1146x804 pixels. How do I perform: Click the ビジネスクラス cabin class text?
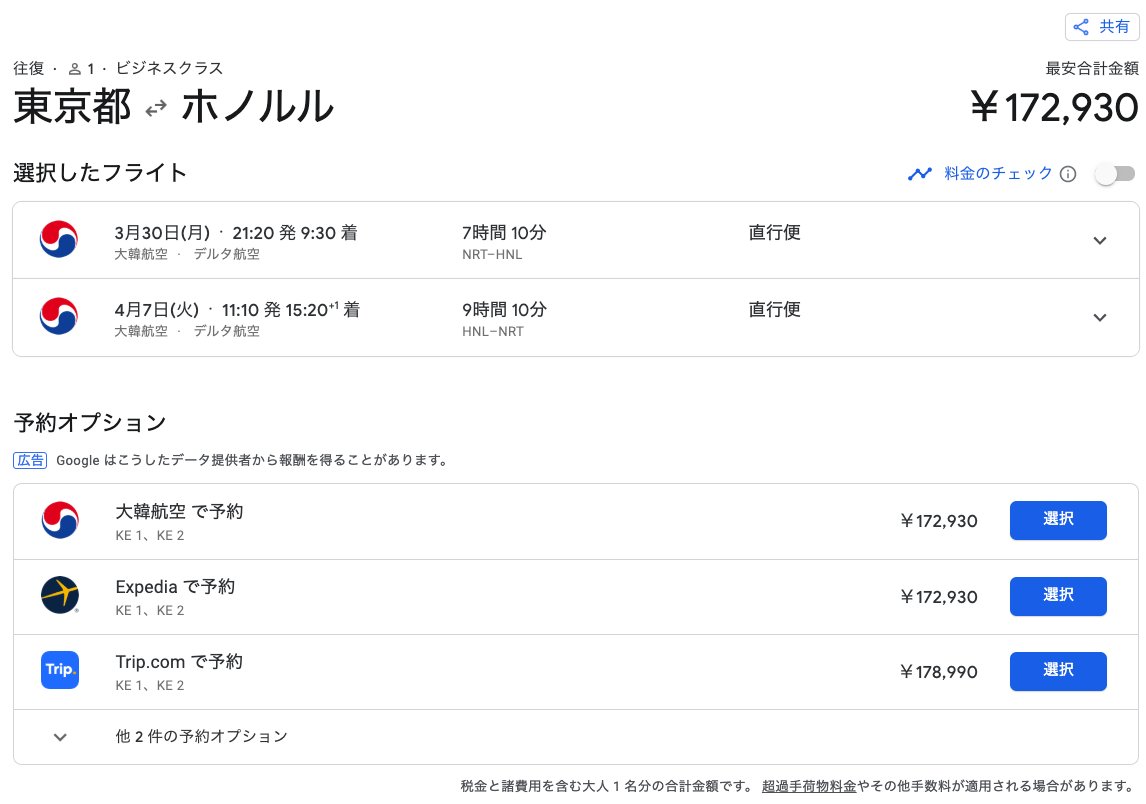pyautogui.click(x=170, y=69)
